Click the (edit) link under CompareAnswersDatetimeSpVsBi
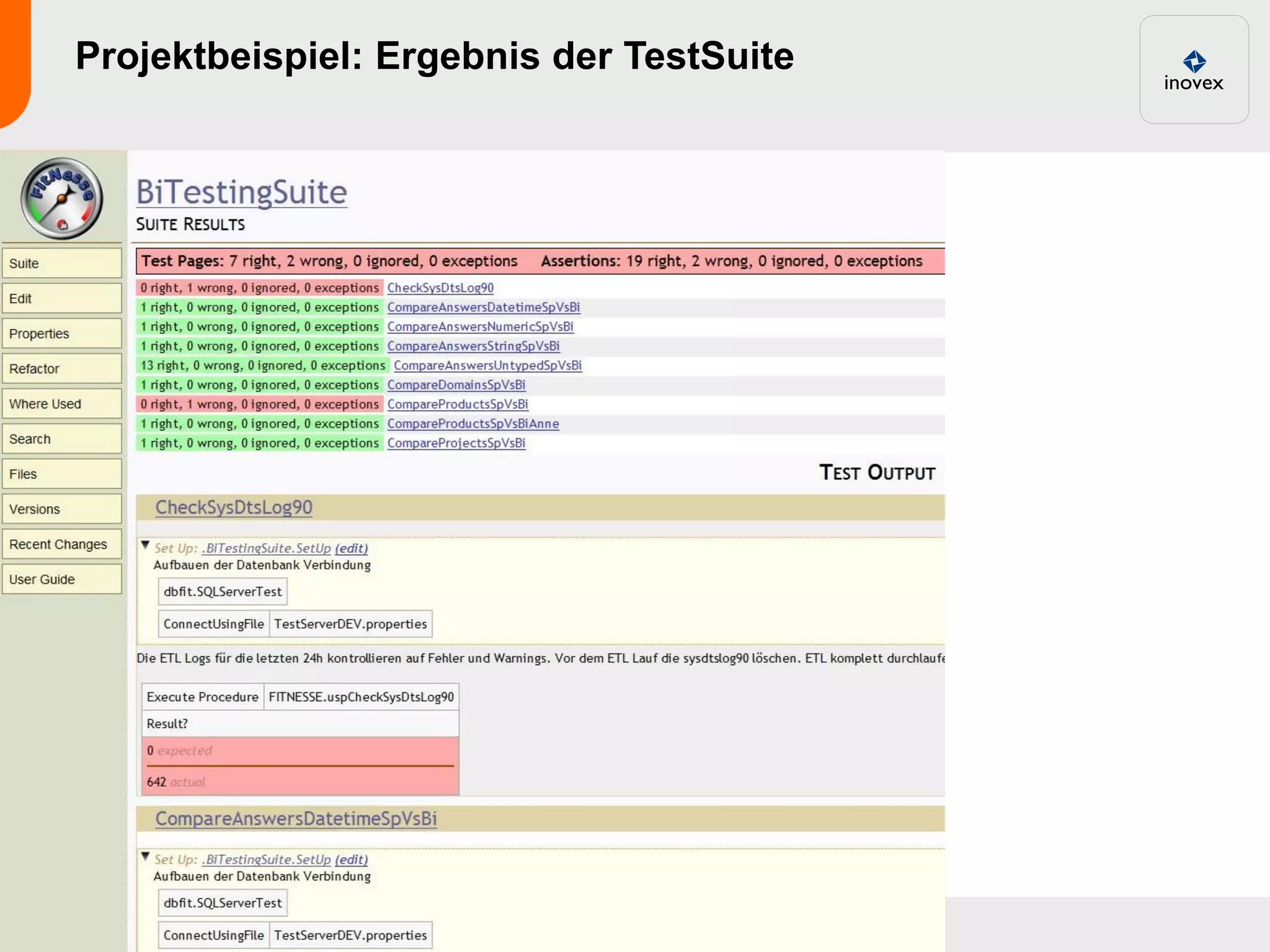The width and height of the screenshot is (1270, 952). [x=352, y=859]
